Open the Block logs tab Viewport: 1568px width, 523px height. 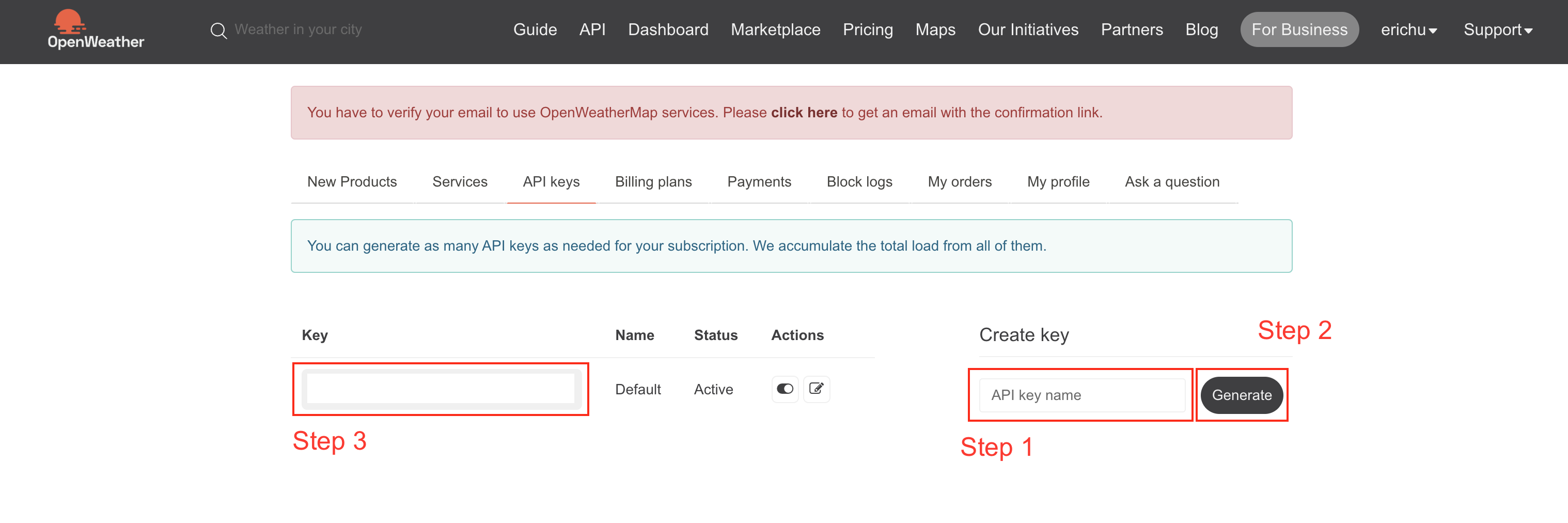point(859,182)
